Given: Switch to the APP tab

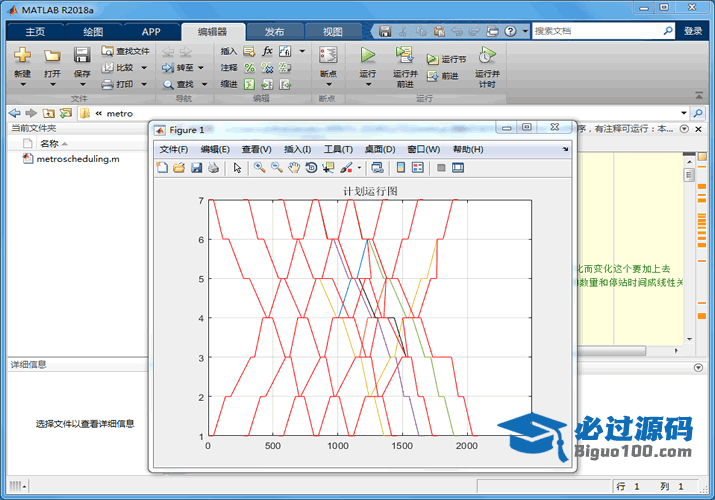Looking at the screenshot, I should tap(151, 32).
